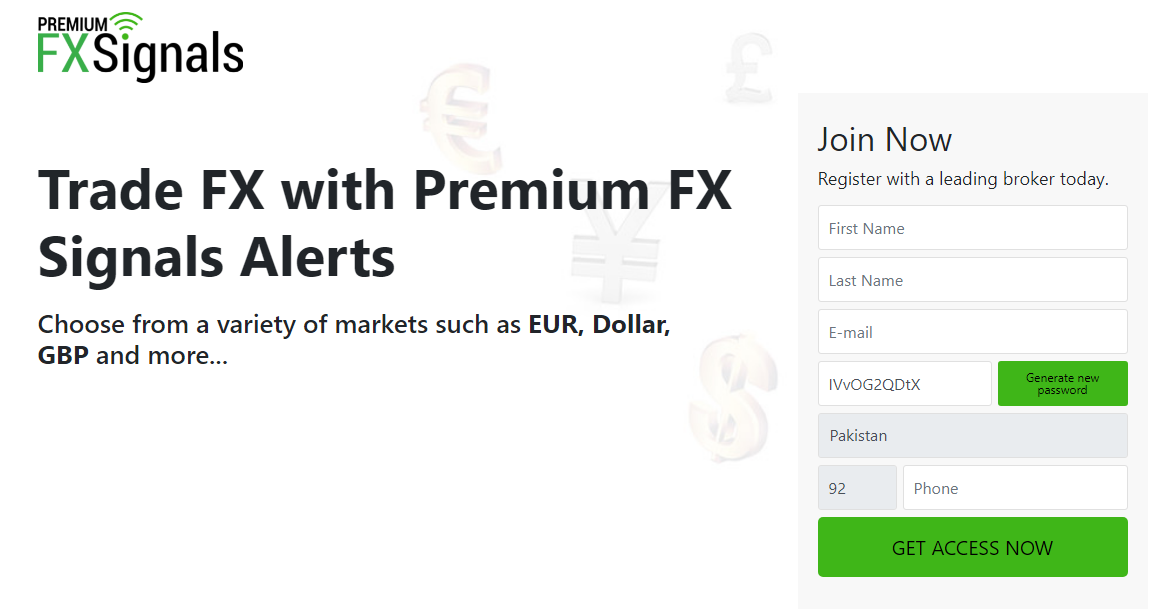
Task: Select the generated password field
Action: [x=904, y=383]
